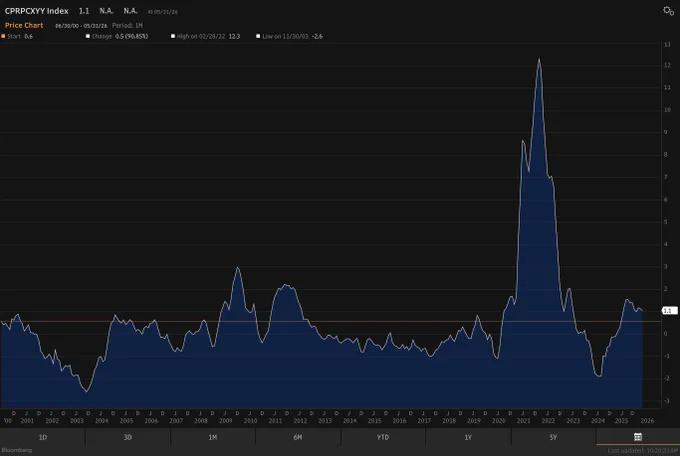Click the 1.1 current value axis tag

tap(669, 311)
